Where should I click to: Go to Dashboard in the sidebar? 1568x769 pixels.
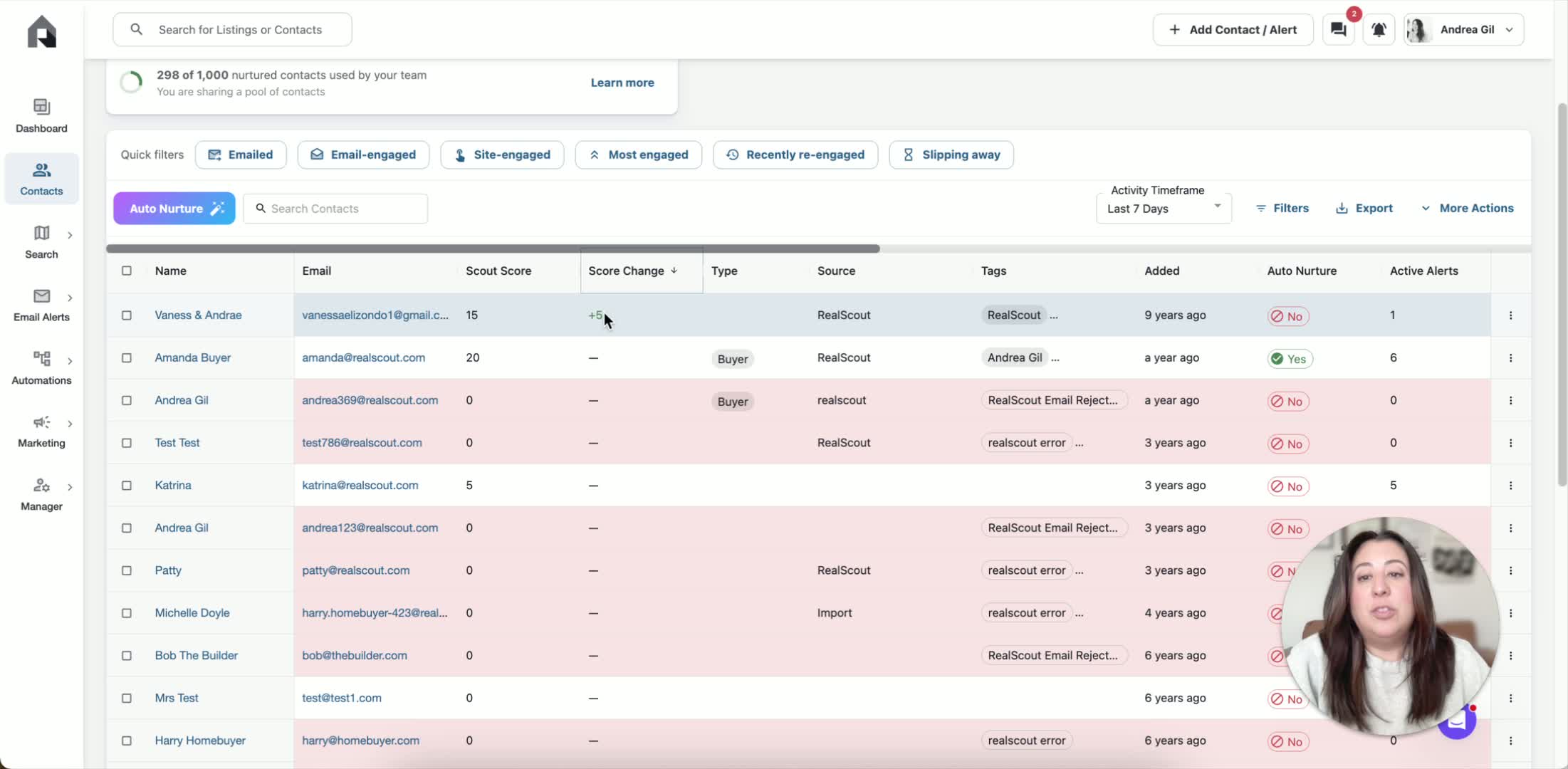click(41, 116)
